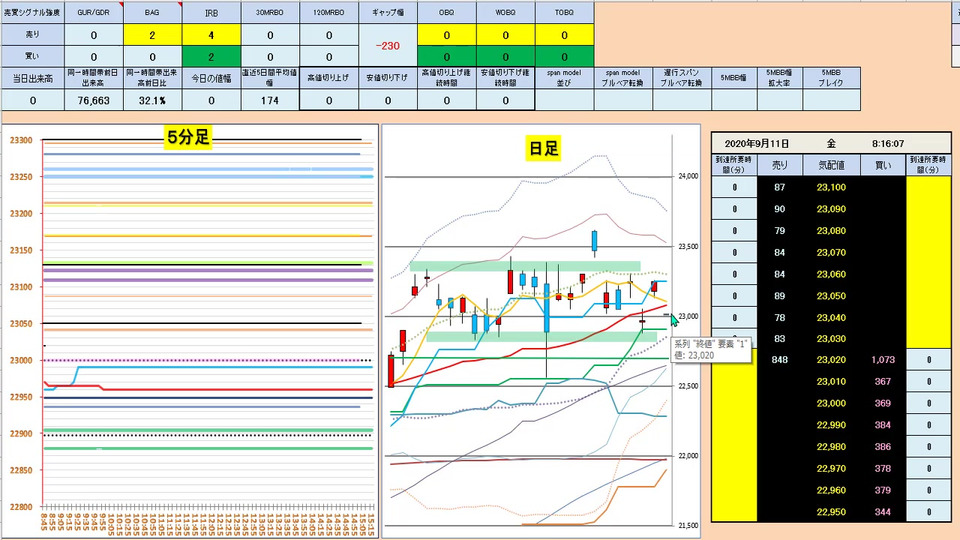Select the 高値切り上げ header cell
The image size is (960, 540).
pos(329,78)
